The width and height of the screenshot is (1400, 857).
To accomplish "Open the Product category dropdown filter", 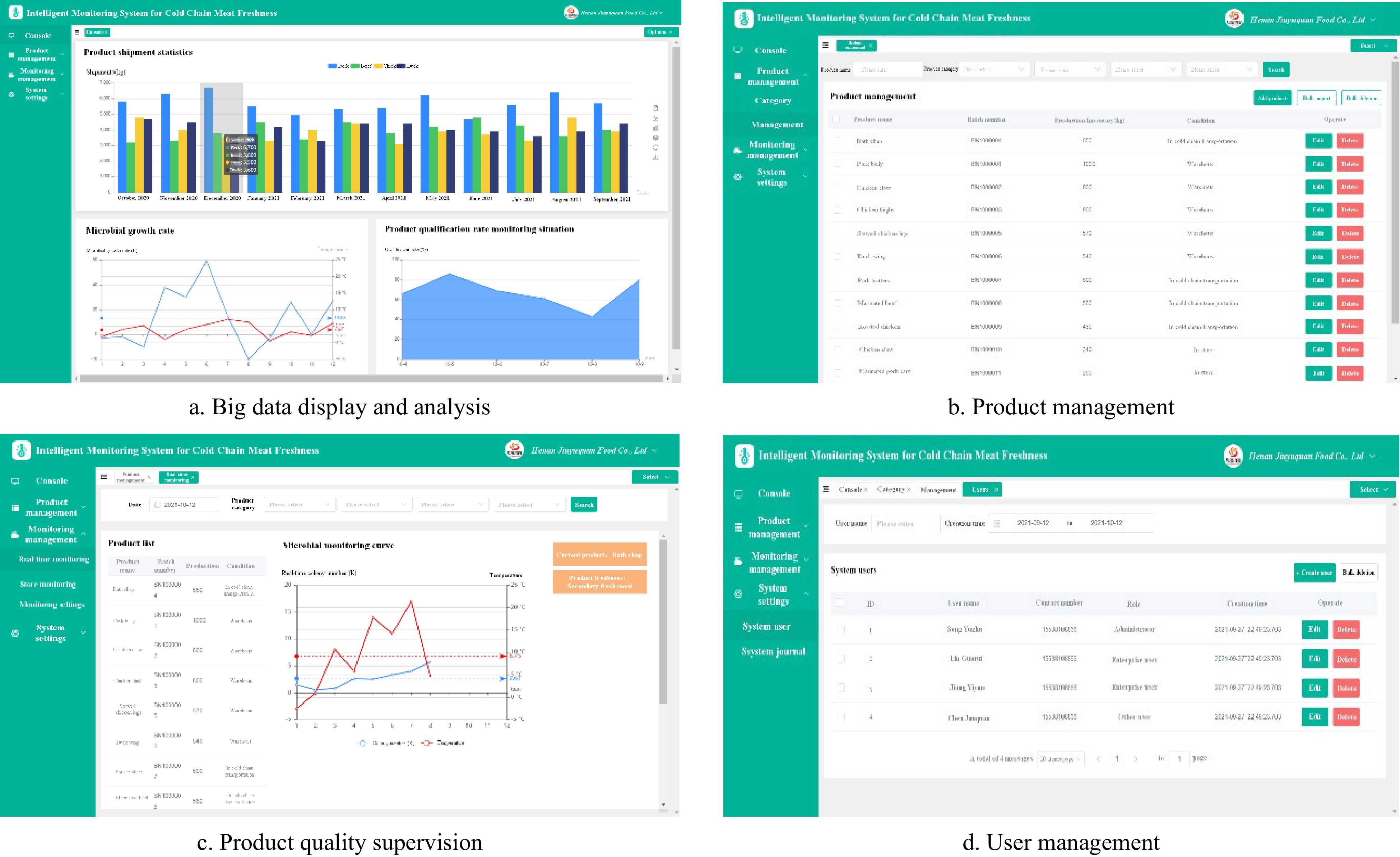I will (x=993, y=69).
